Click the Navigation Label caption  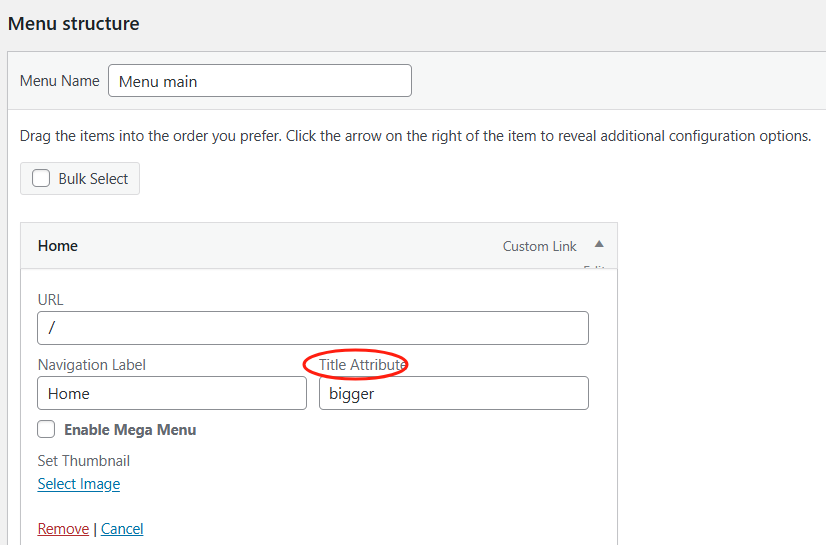point(92,365)
